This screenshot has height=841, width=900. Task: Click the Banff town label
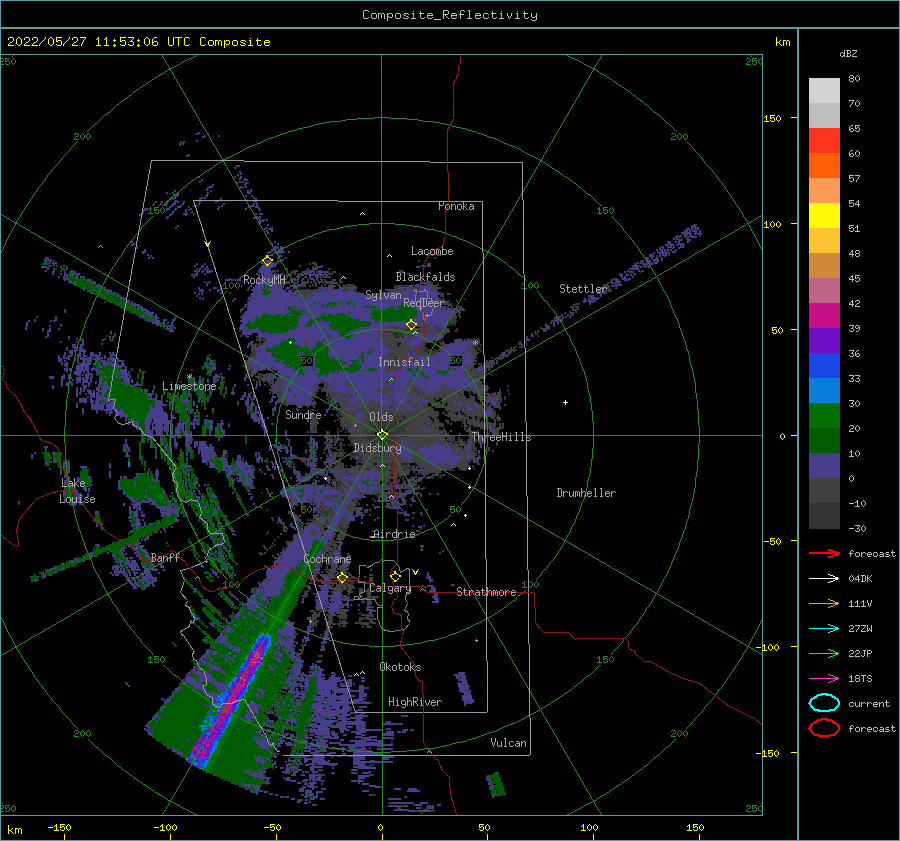(x=165, y=557)
